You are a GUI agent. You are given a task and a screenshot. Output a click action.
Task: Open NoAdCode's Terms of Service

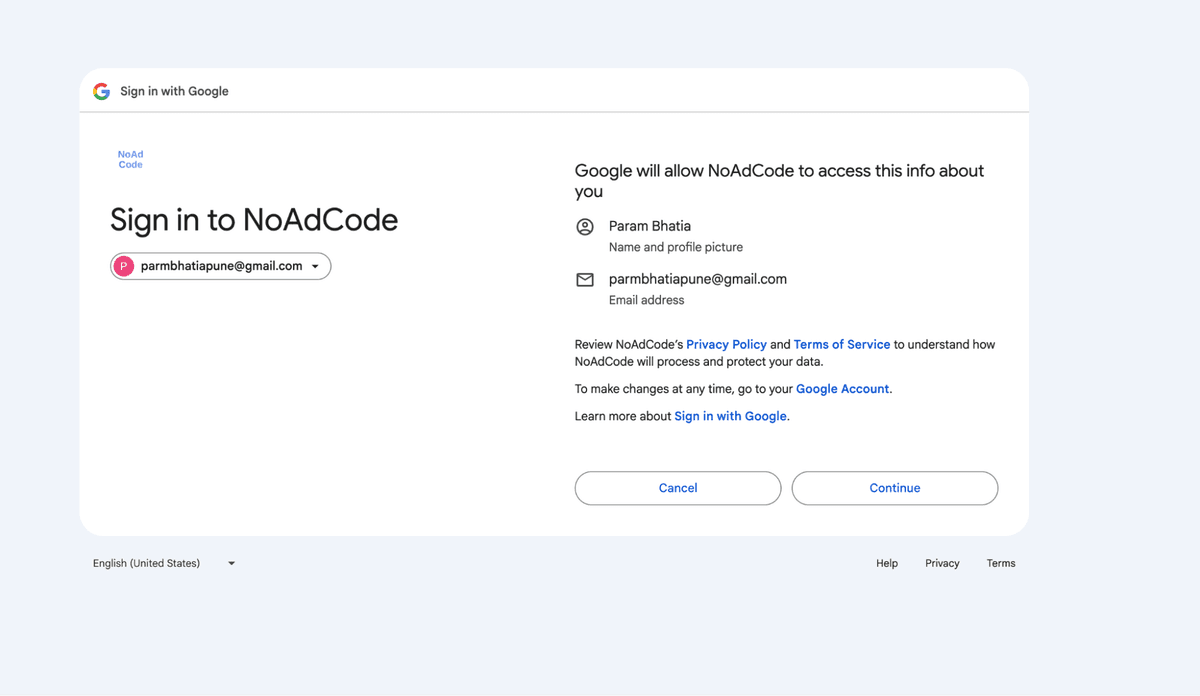point(841,344)
